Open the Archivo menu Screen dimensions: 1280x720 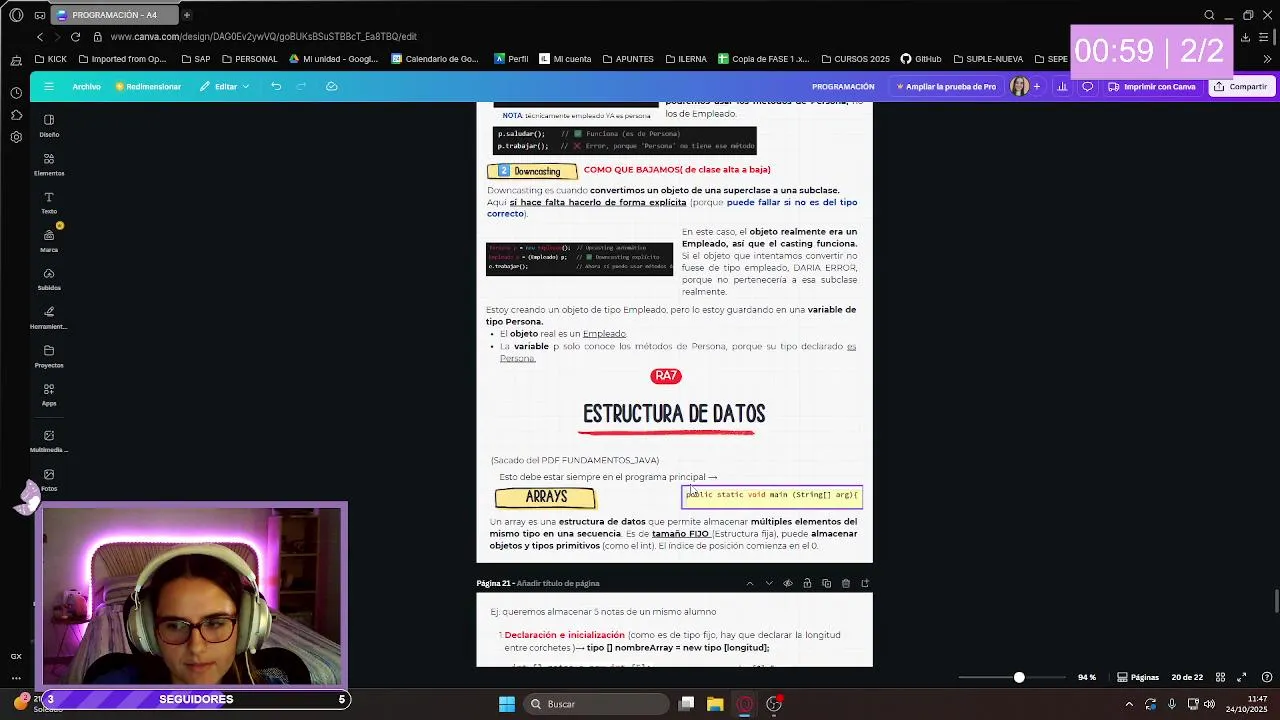[x=86, y=87]
